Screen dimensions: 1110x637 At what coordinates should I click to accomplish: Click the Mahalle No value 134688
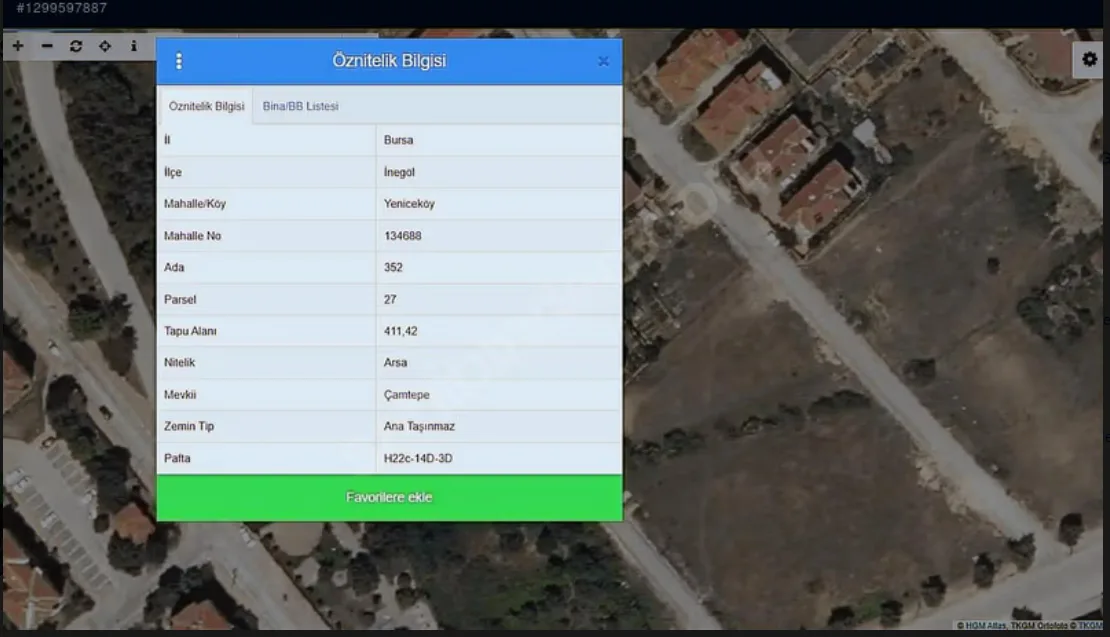[402, 236]
